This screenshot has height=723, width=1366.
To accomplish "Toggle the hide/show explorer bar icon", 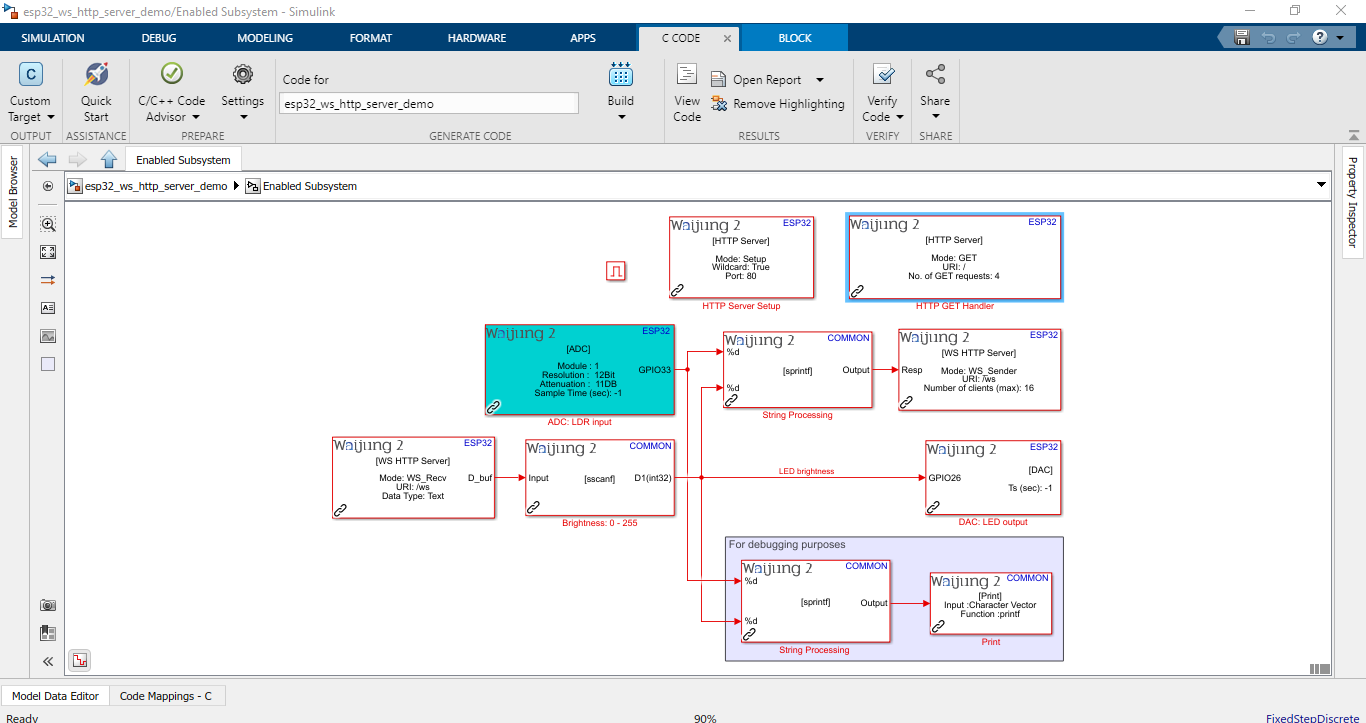I will [x=48, y=186].
